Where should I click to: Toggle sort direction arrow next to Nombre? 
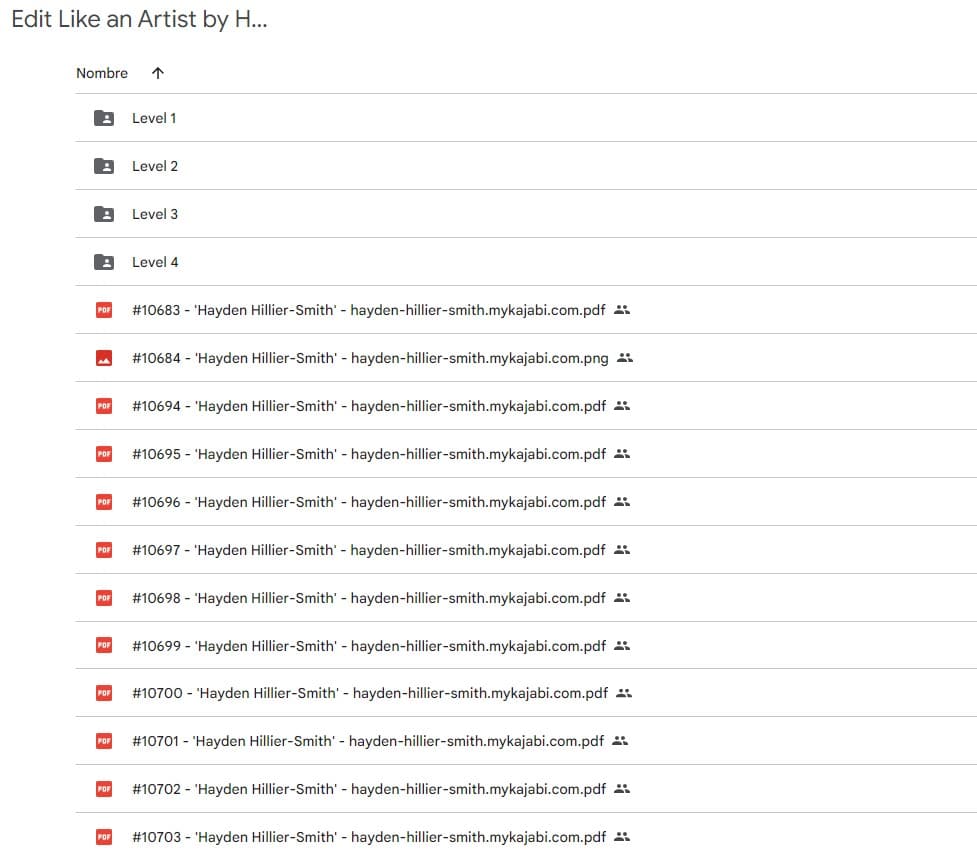(158, 73)
